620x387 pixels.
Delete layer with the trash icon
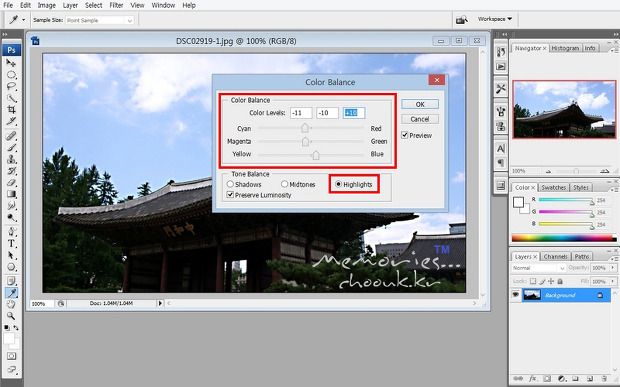click(604, 378)
